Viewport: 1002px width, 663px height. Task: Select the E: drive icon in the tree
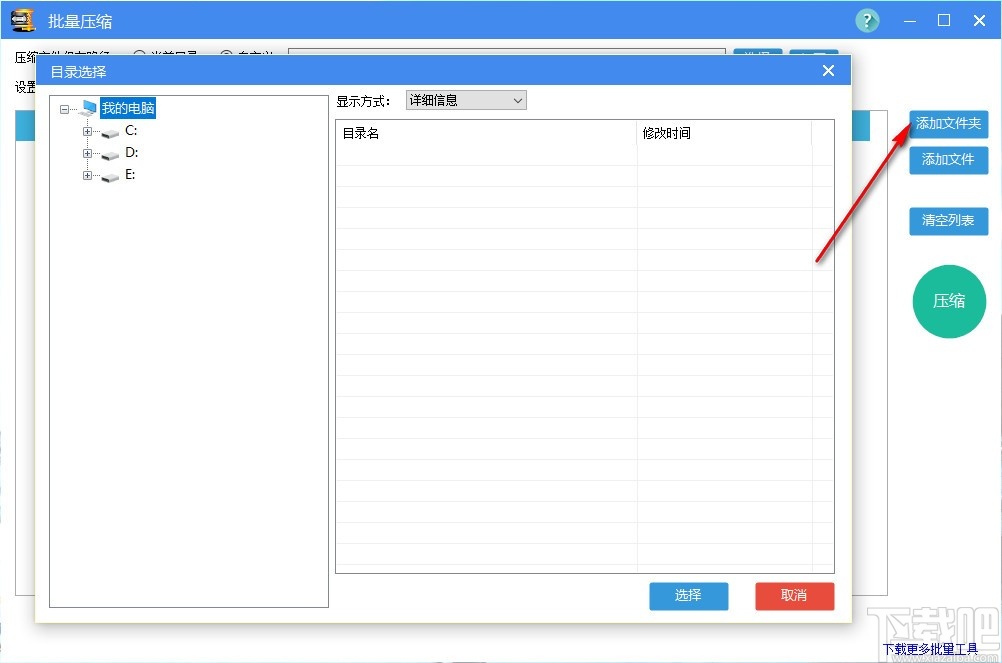pyautogui.click(x=110, y=174)
